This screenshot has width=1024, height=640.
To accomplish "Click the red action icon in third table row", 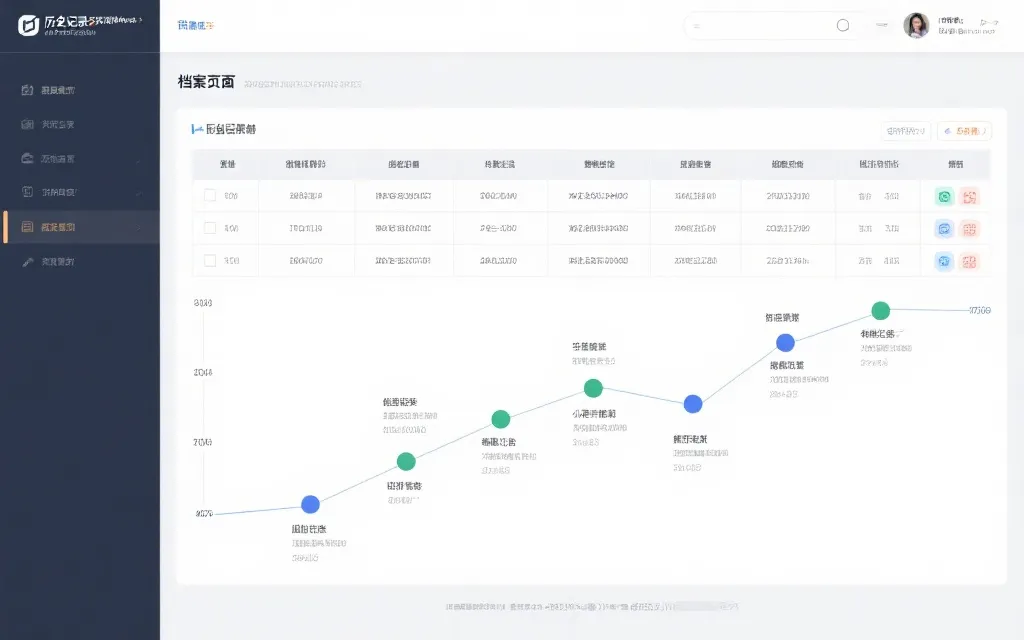I will coord(969,261).
